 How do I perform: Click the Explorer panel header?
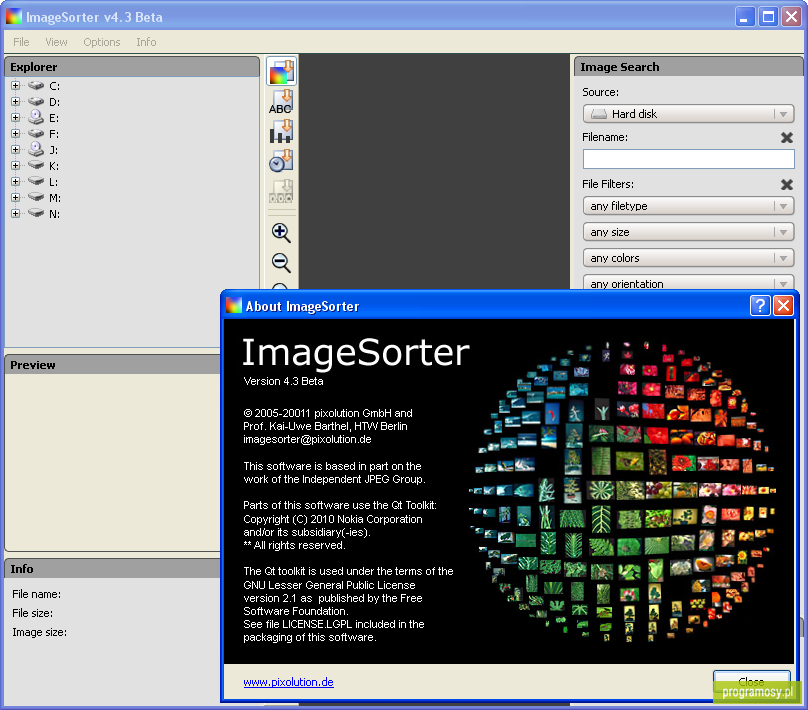point(132,67)
